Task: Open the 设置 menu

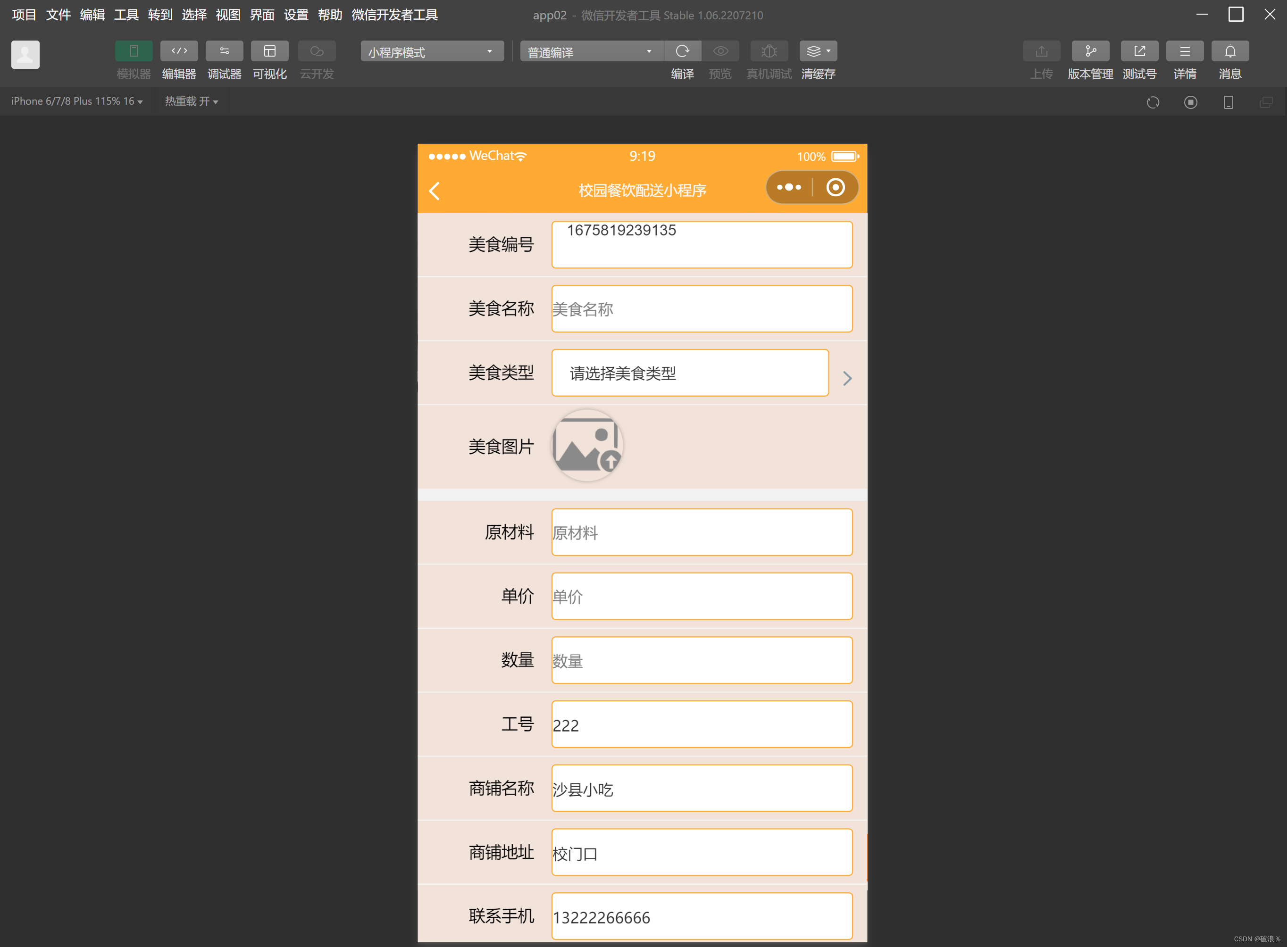Action: tap(296, 15)
